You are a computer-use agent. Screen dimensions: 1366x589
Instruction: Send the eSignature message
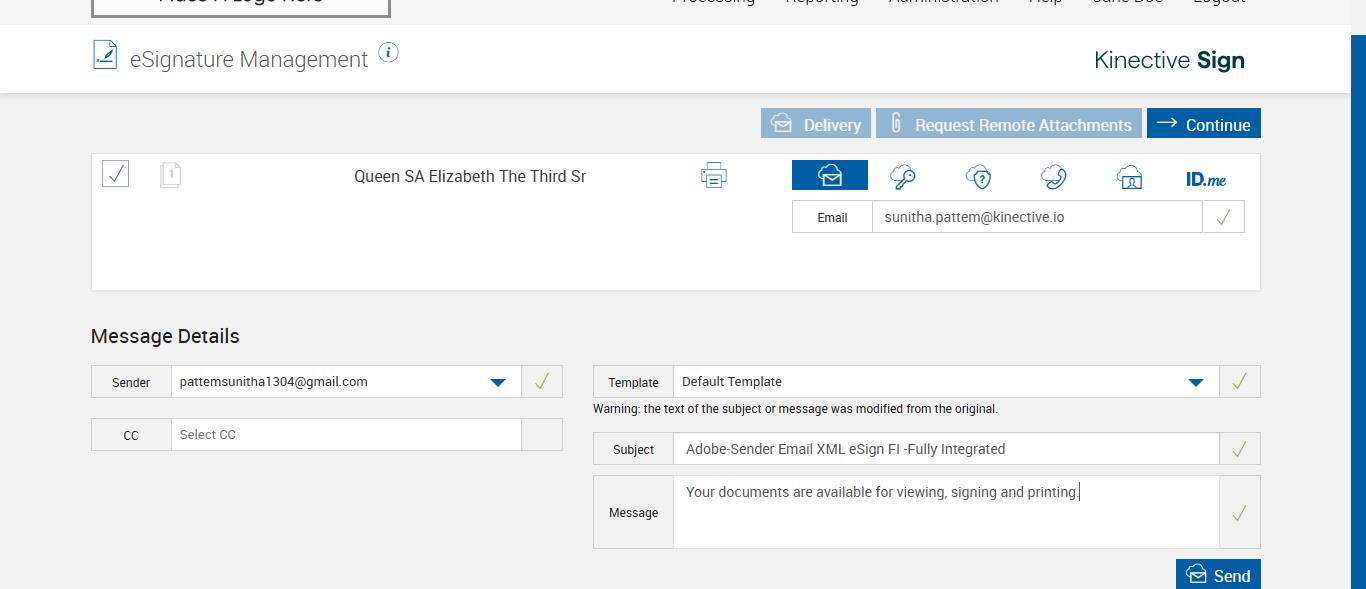(1218, 575)
